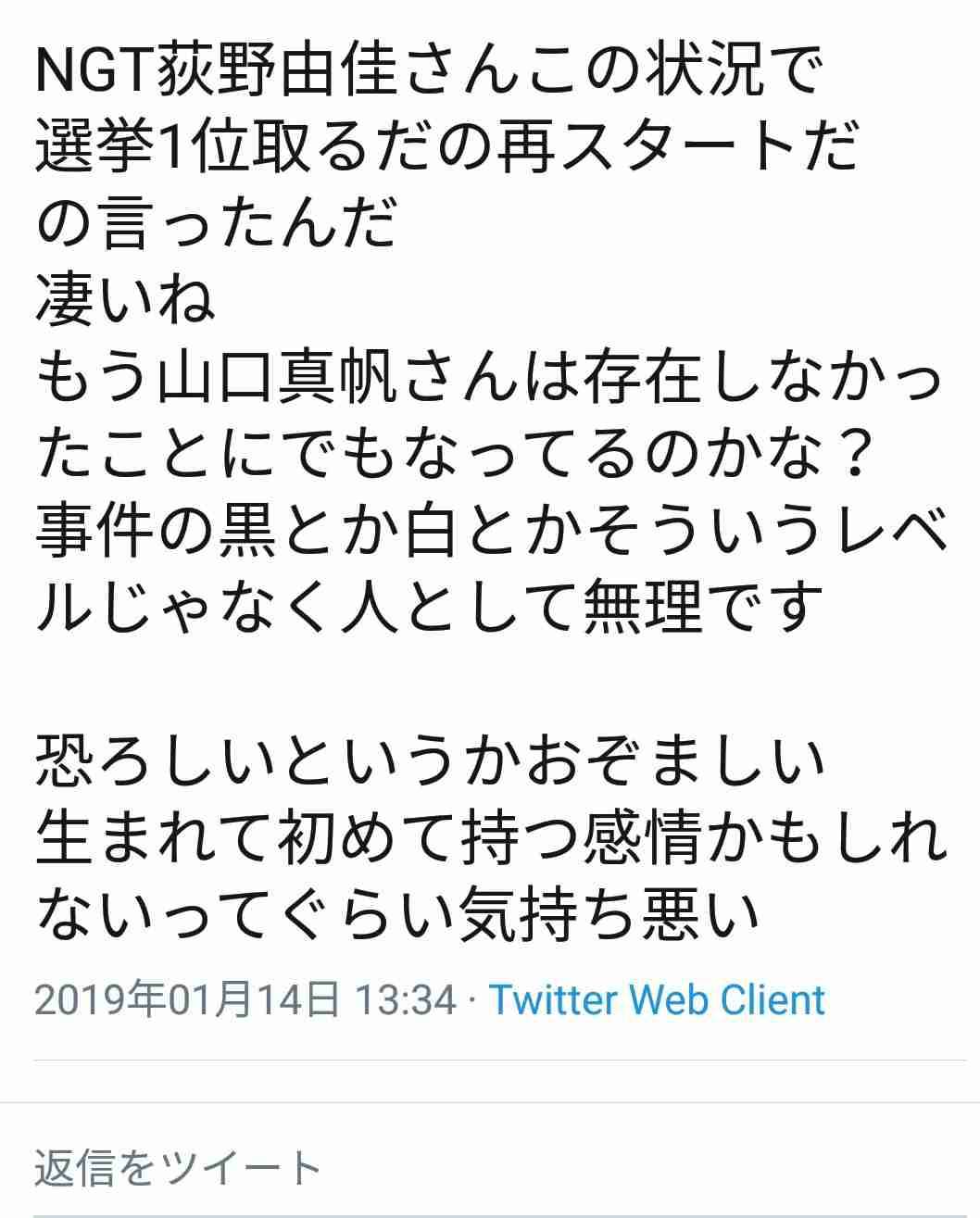Click the line starting たことにでもなってる
Image resolution: width=980 pixels, height=1218 pixels.
[x=453, y=454]
